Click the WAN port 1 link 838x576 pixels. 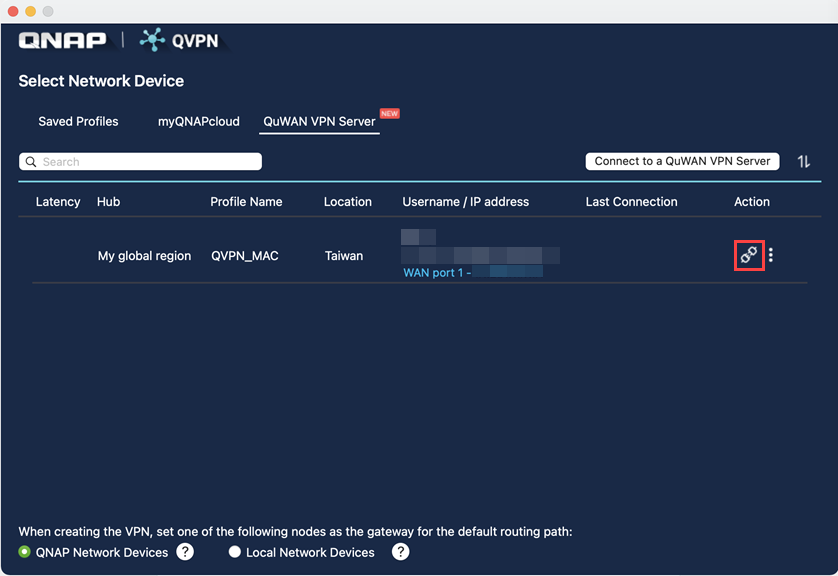437,273
